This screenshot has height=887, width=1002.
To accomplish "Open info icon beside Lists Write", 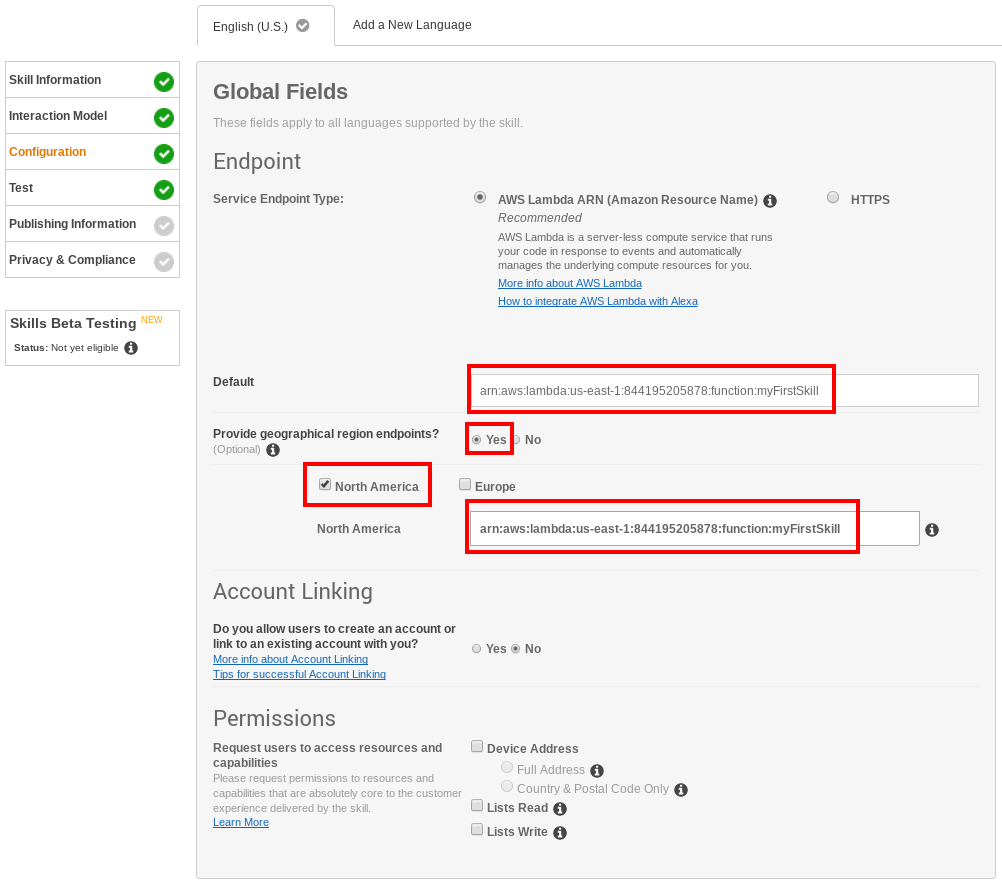I will pyautogui.click(x=560, y=833).
